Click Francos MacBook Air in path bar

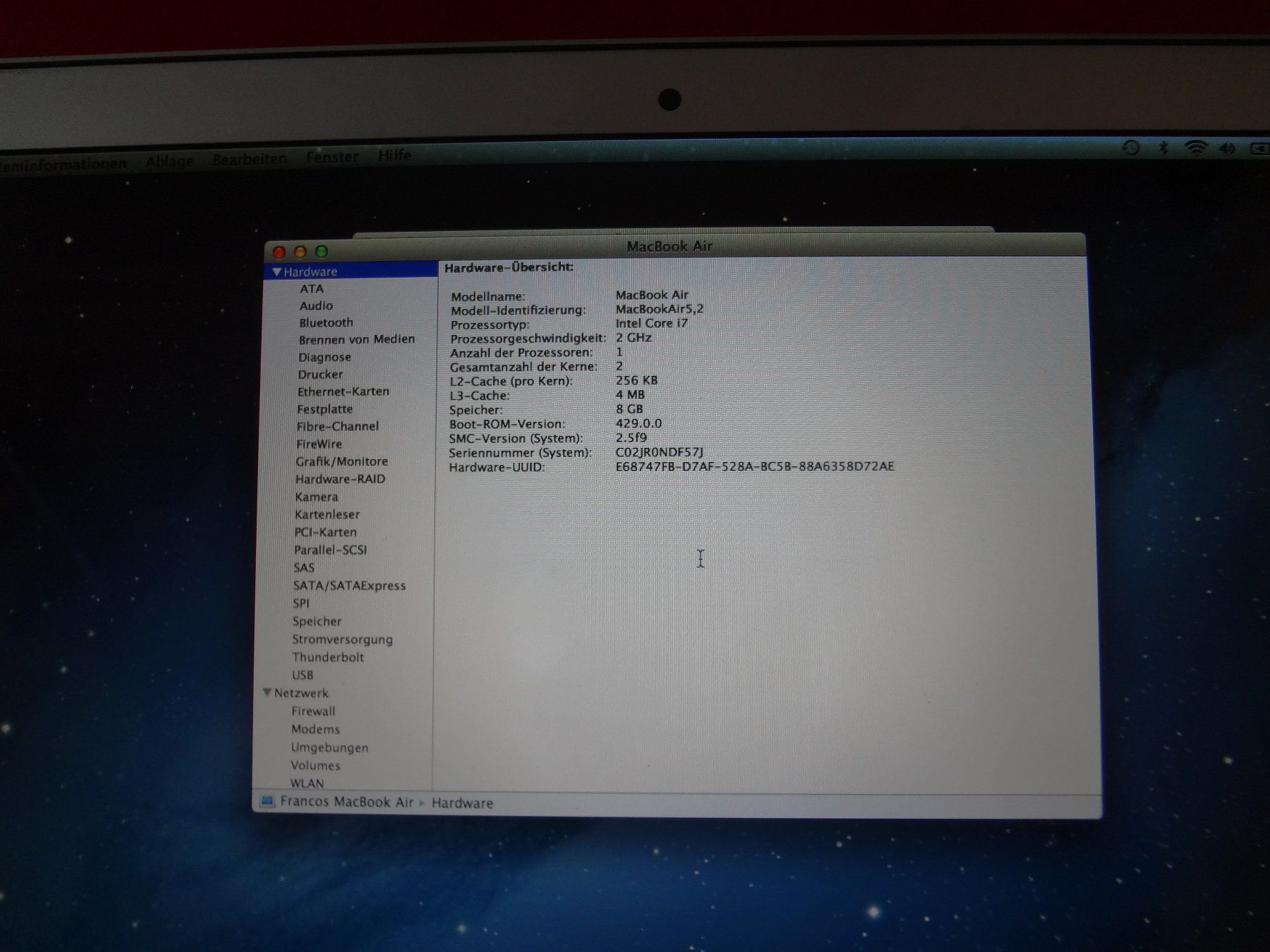[x=346, y=802]
